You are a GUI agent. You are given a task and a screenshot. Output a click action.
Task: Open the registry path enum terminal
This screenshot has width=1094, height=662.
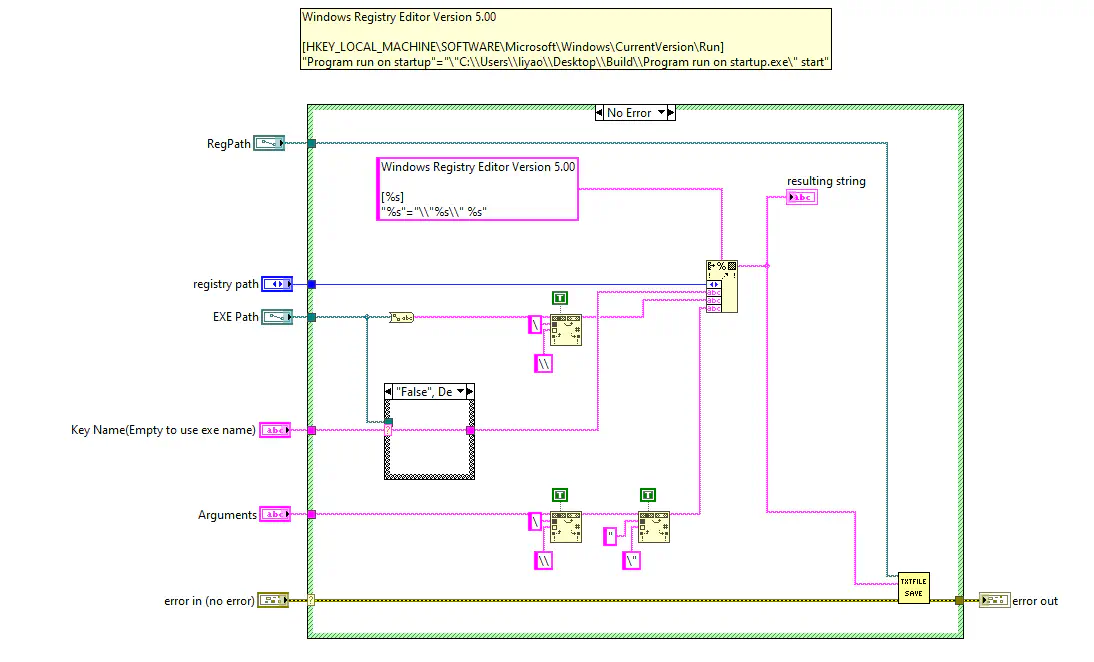(x=277, y=284)
